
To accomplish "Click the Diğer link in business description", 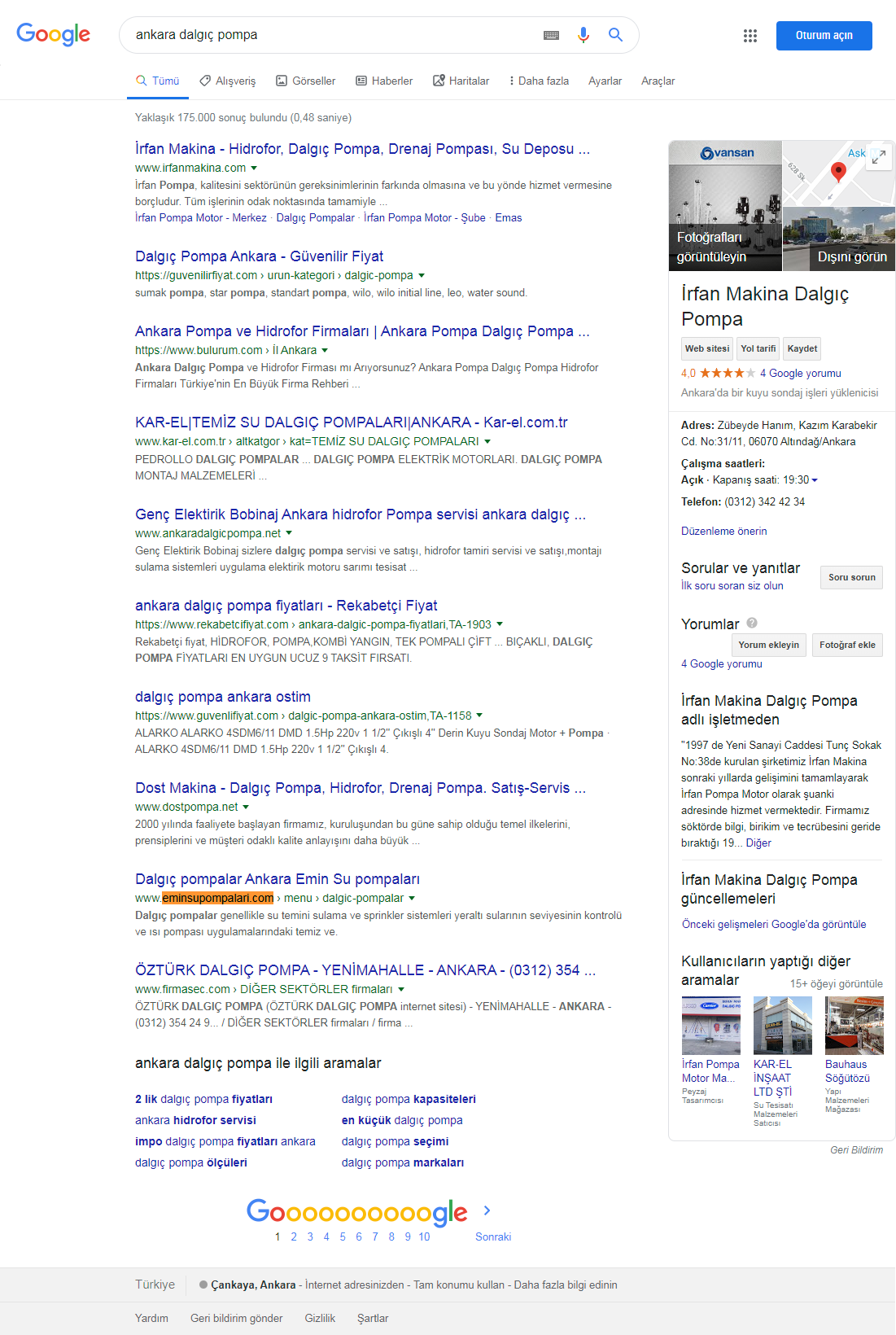I will coord(758,843).
